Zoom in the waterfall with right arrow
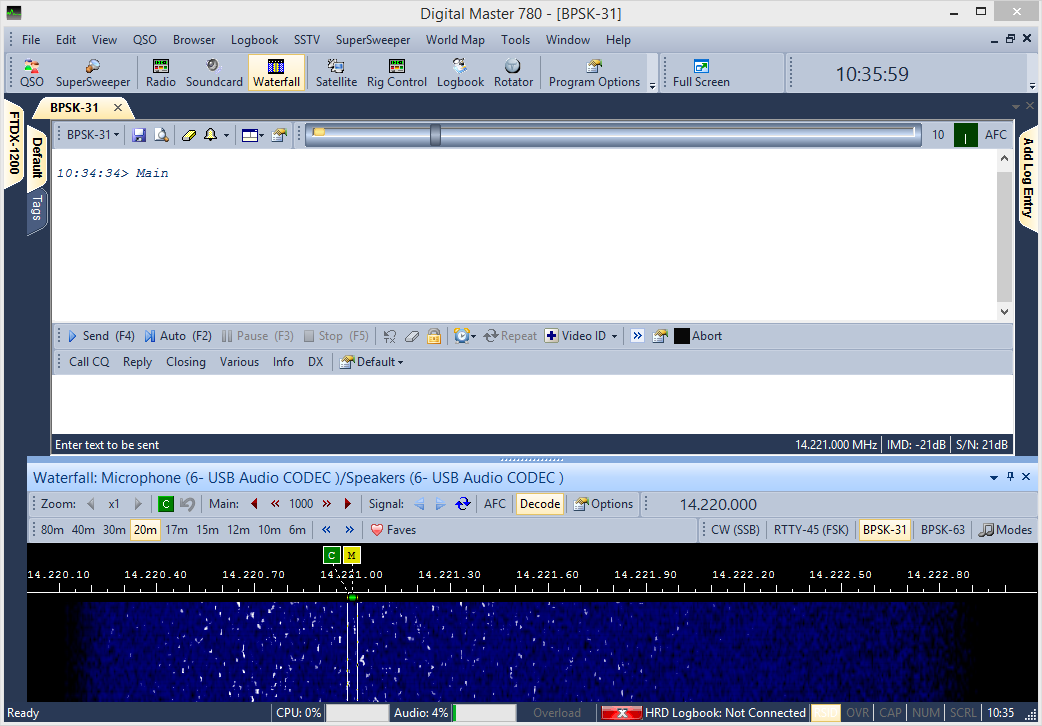The height and width of the screenshot is (726, 1042). pos(138,504)
